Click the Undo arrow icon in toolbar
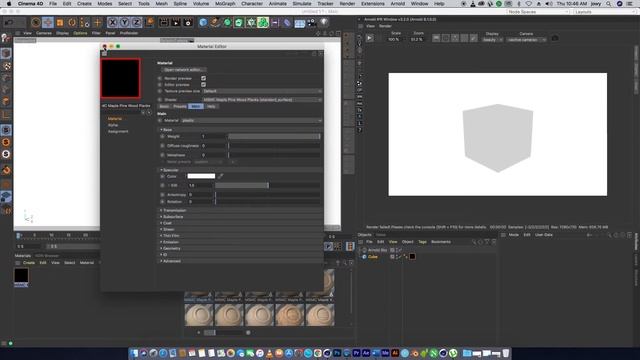Screen dimensions: 640x360 pos(9,23)
